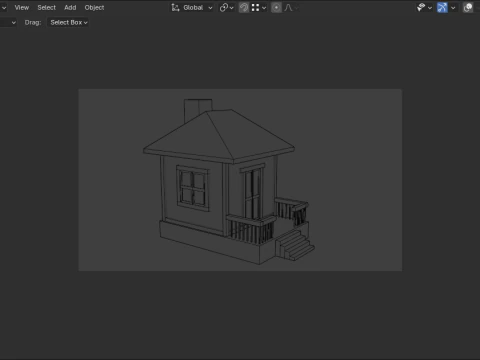Open the snapping options dropdown

[x=259, y=7]
